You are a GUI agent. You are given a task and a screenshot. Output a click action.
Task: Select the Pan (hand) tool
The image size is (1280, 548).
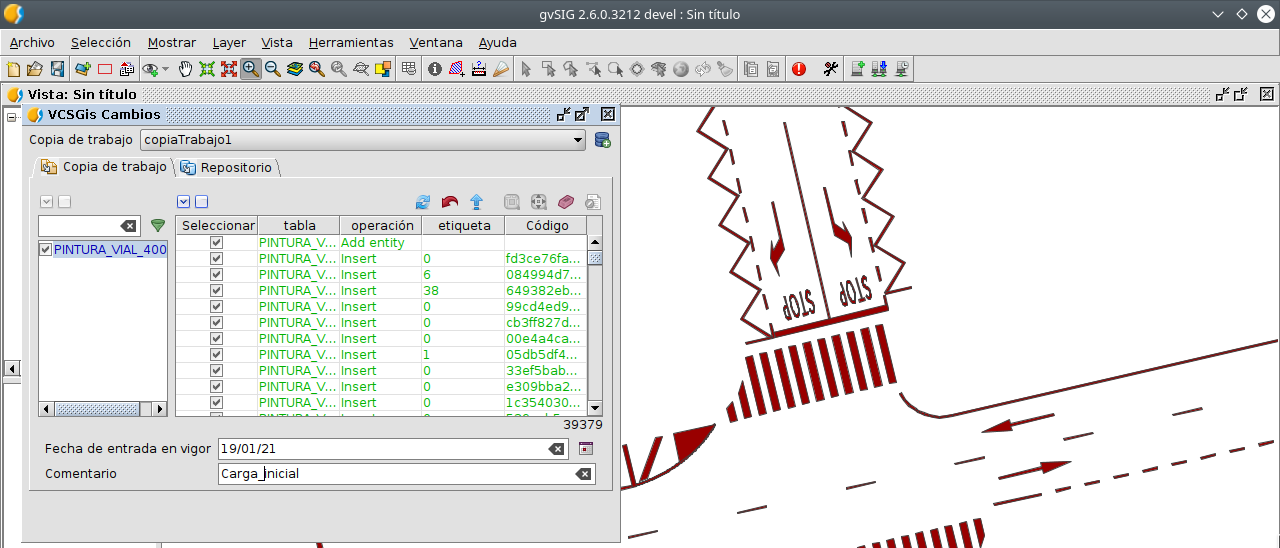[x=186, y=69]
